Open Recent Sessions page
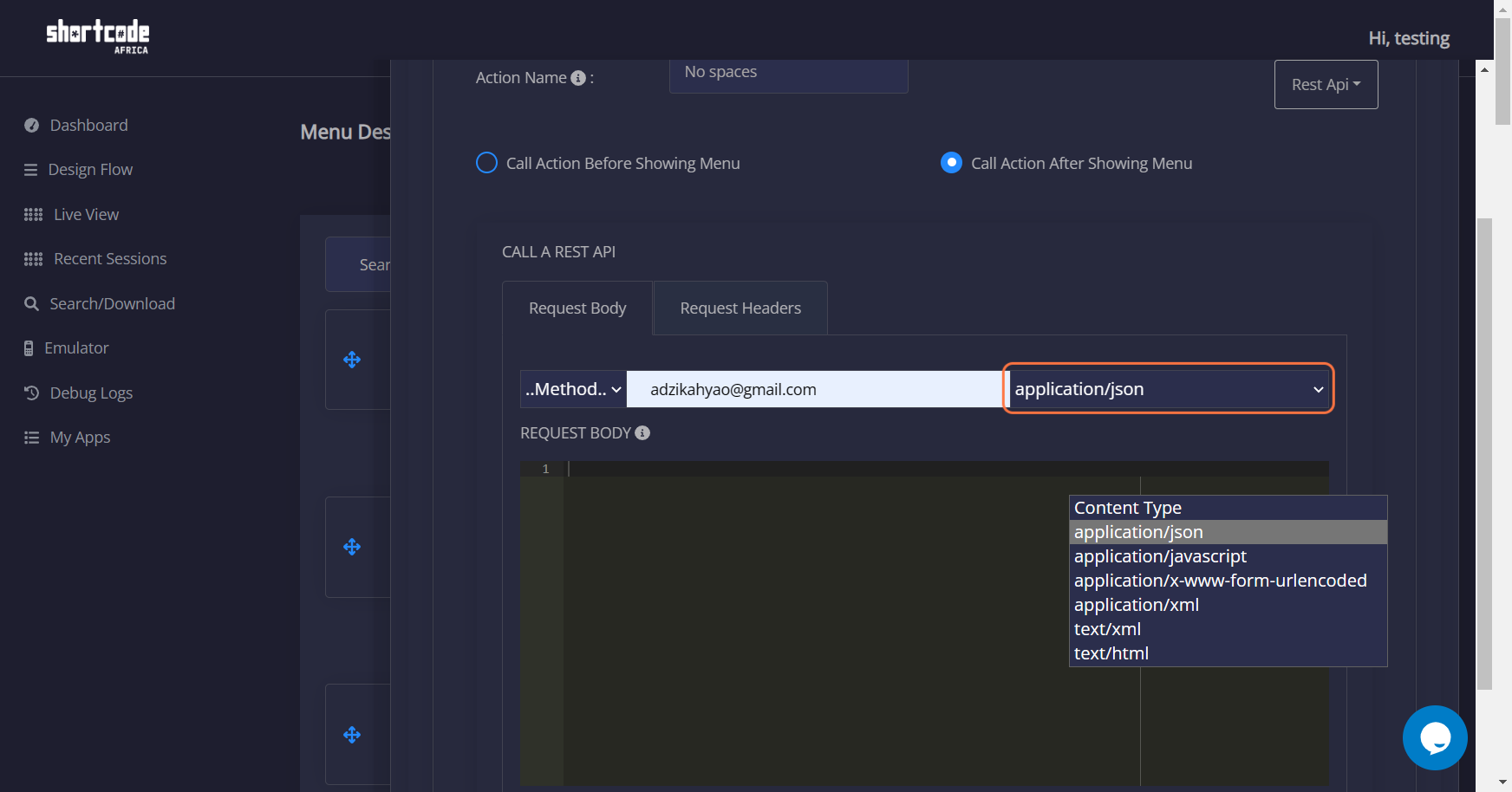 110,259
